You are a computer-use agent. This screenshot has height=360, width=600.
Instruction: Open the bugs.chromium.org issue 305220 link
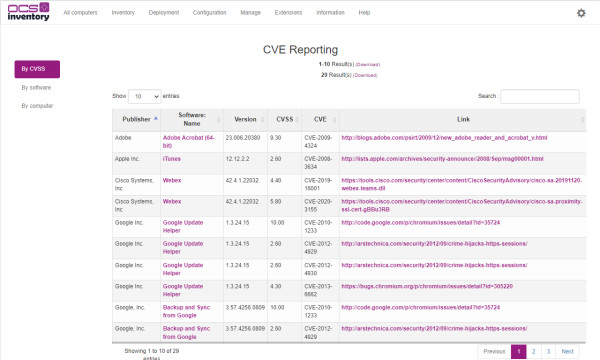tap(427, 286)
